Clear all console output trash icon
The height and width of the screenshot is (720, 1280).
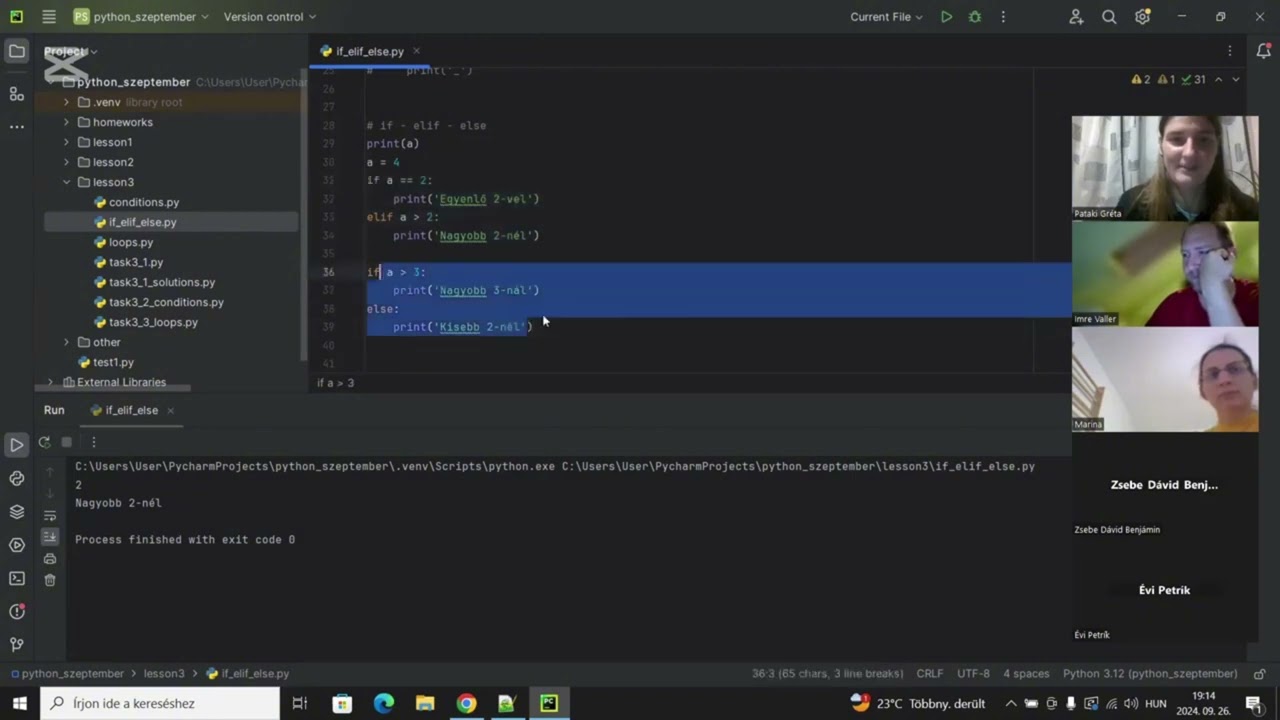pyautogui.click(x=50, y=580)
